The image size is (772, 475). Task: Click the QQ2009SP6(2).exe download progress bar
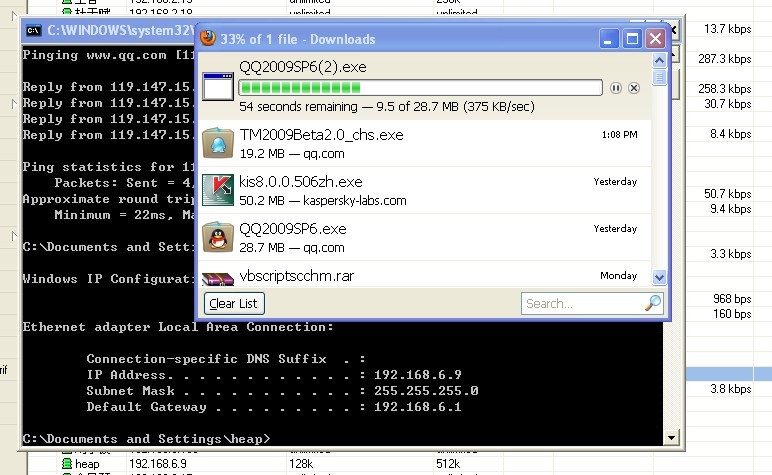420,88
